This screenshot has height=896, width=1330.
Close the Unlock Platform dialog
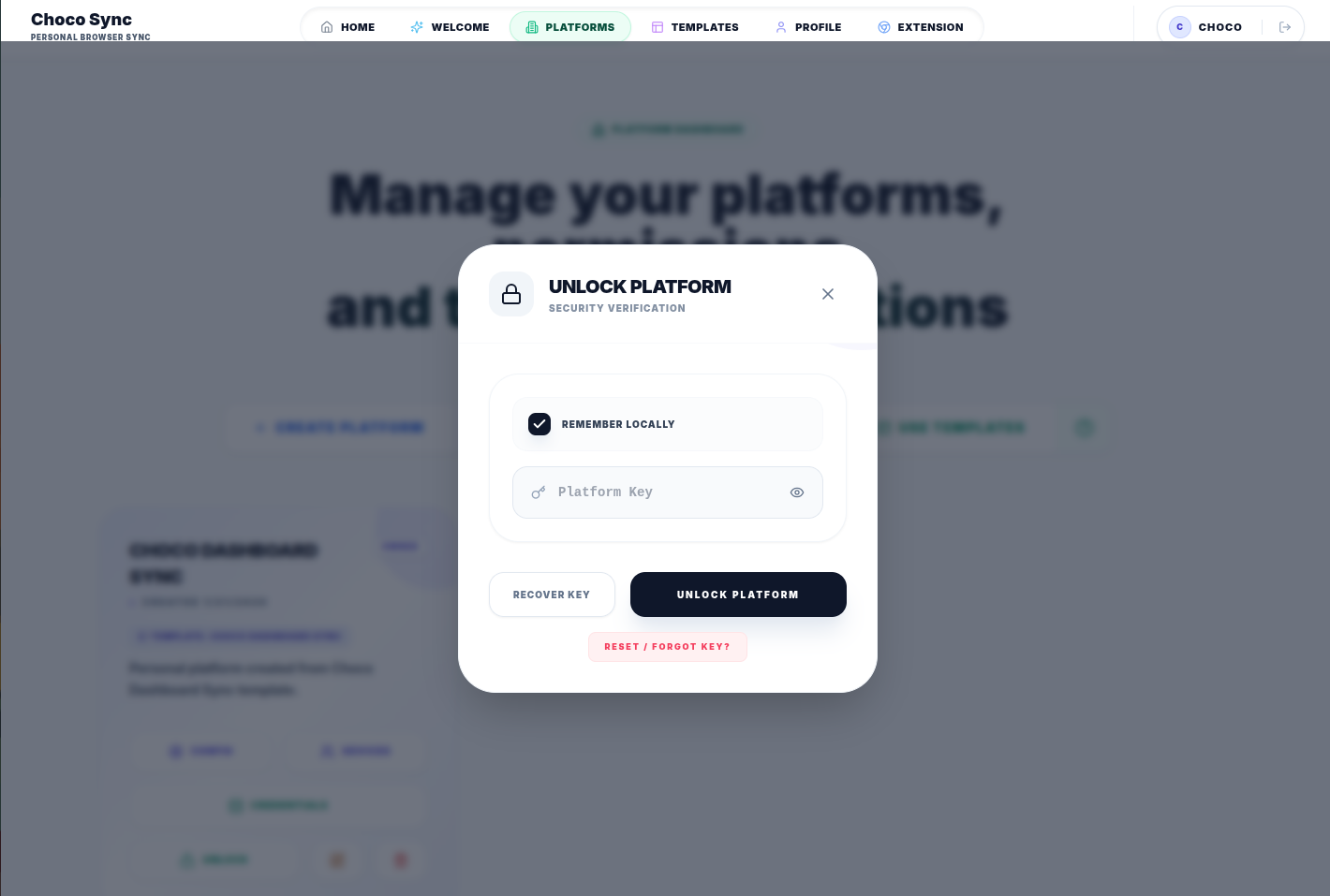tap(828, 294)
